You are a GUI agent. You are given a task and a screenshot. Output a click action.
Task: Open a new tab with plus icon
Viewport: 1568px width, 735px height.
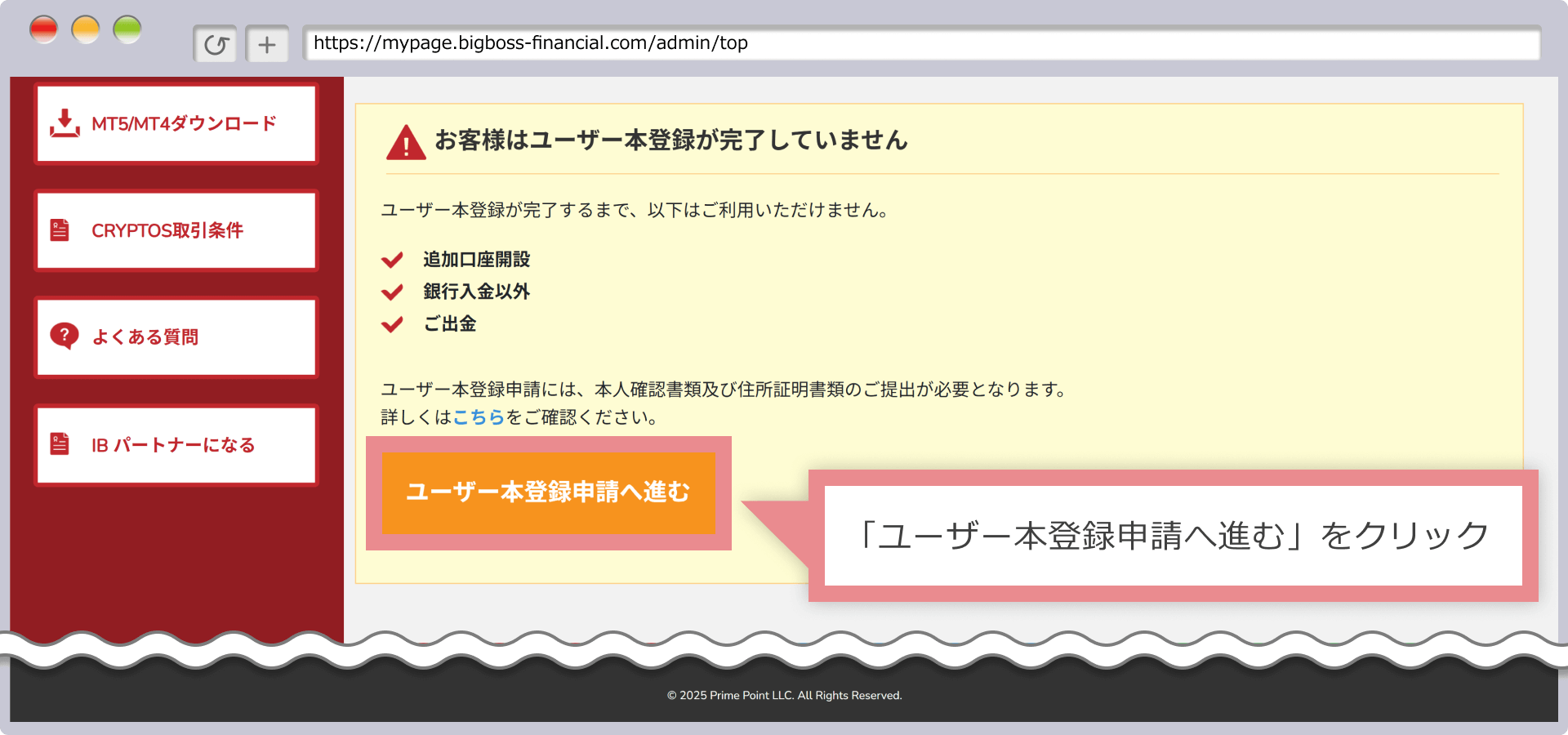coord(267,44)
